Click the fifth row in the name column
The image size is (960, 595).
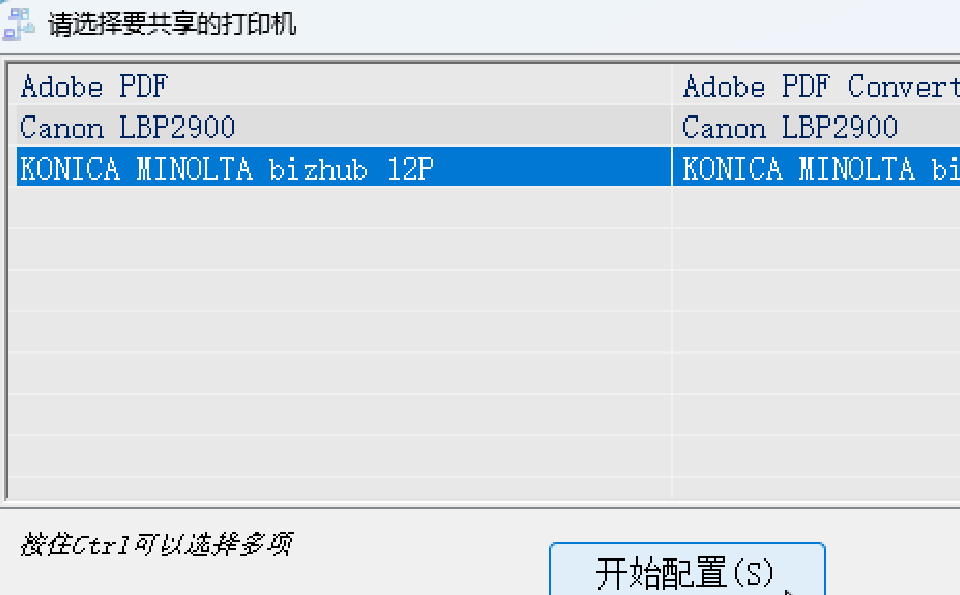[x=340, y=249]
